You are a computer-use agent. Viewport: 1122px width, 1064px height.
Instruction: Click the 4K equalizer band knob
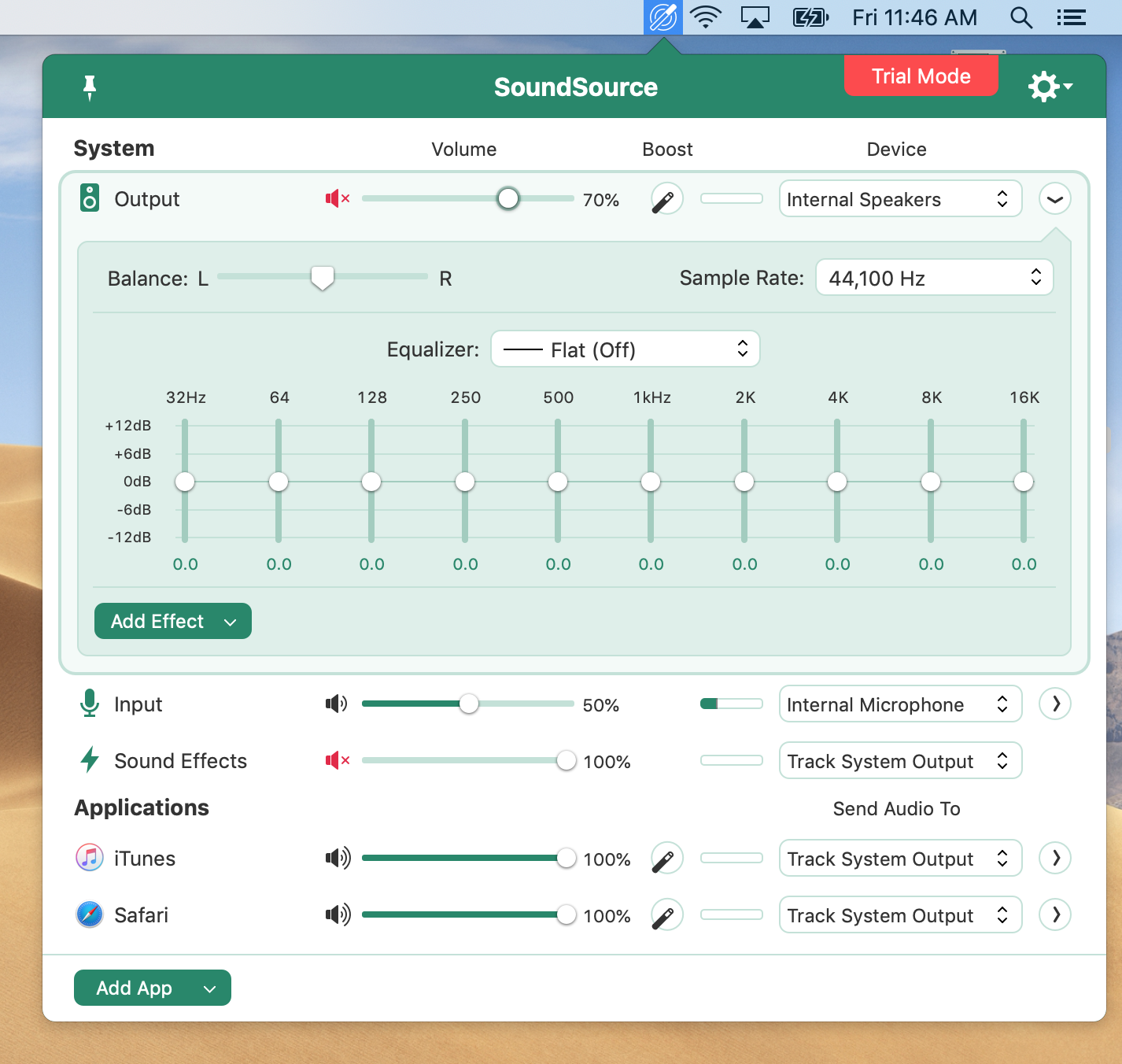point(837,482)
